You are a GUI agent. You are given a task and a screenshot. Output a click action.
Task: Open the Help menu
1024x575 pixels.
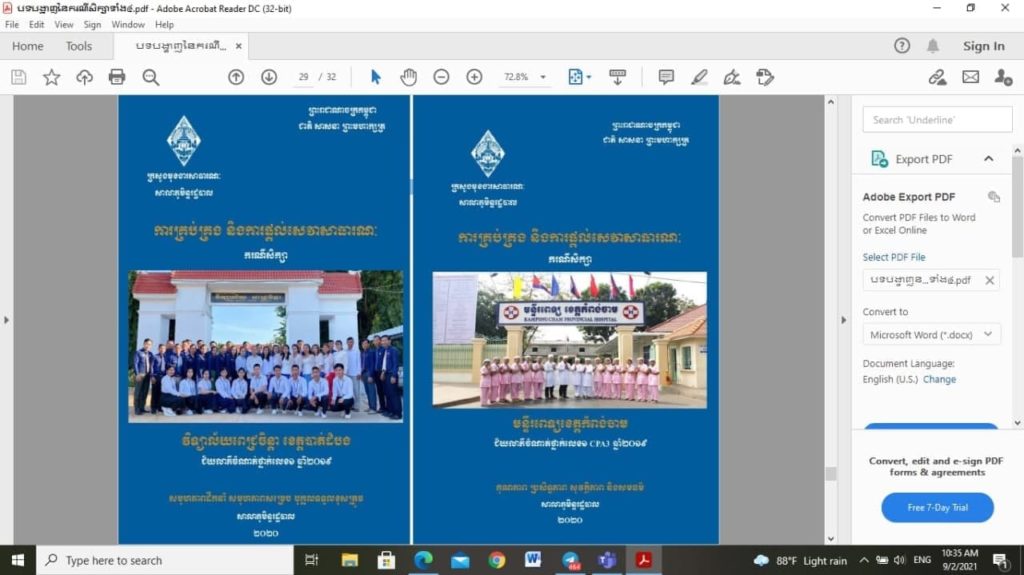point(164,24)
